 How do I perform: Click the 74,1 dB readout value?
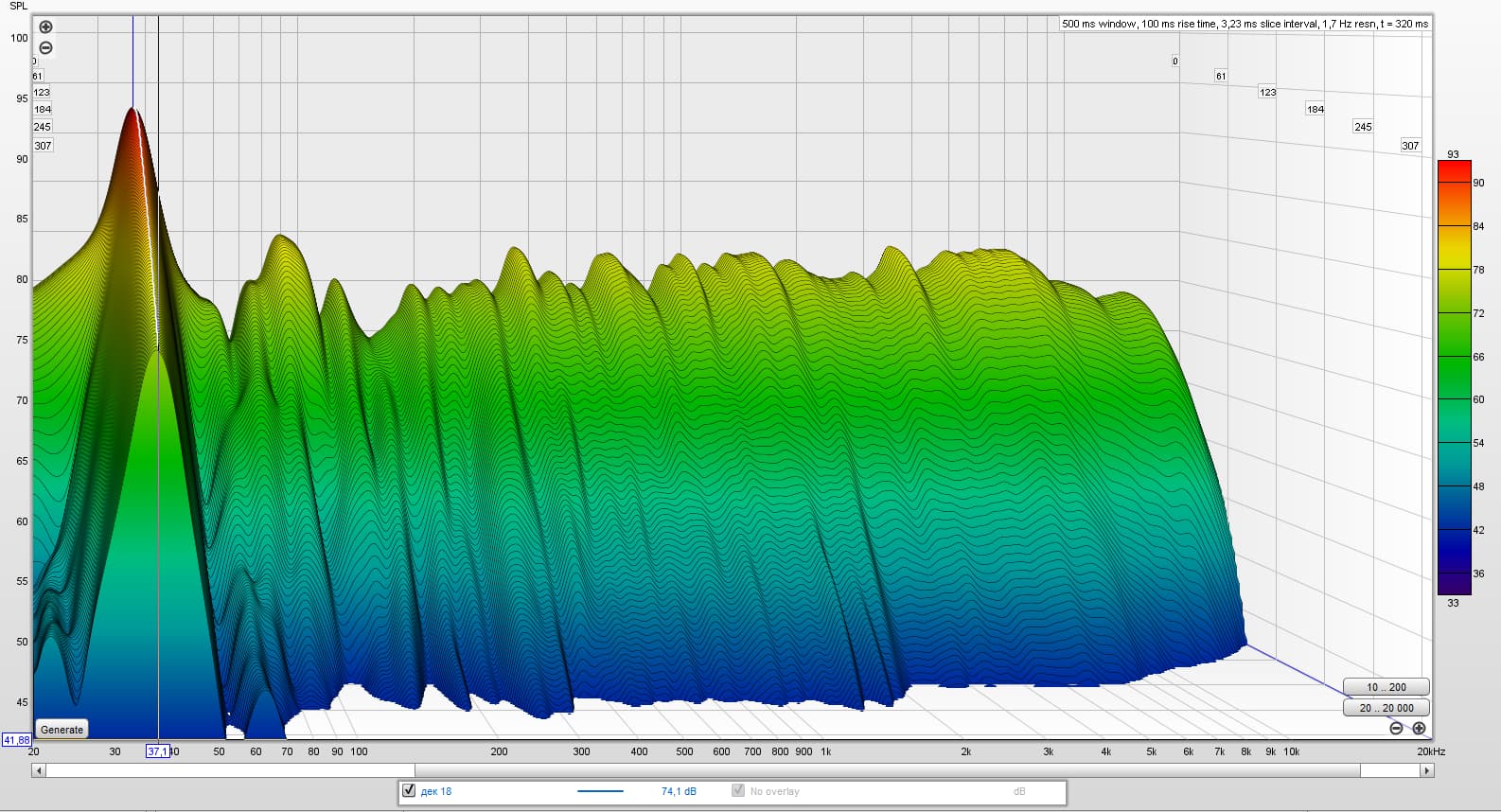click(x=679, y=791)
